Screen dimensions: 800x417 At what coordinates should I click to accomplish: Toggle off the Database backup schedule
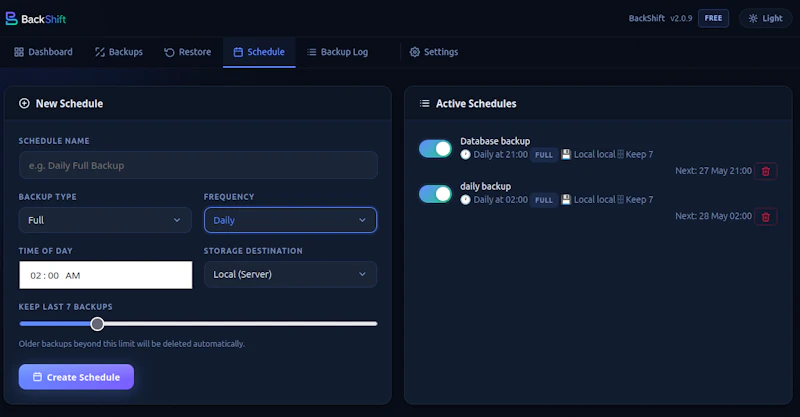tap(435, 149)
